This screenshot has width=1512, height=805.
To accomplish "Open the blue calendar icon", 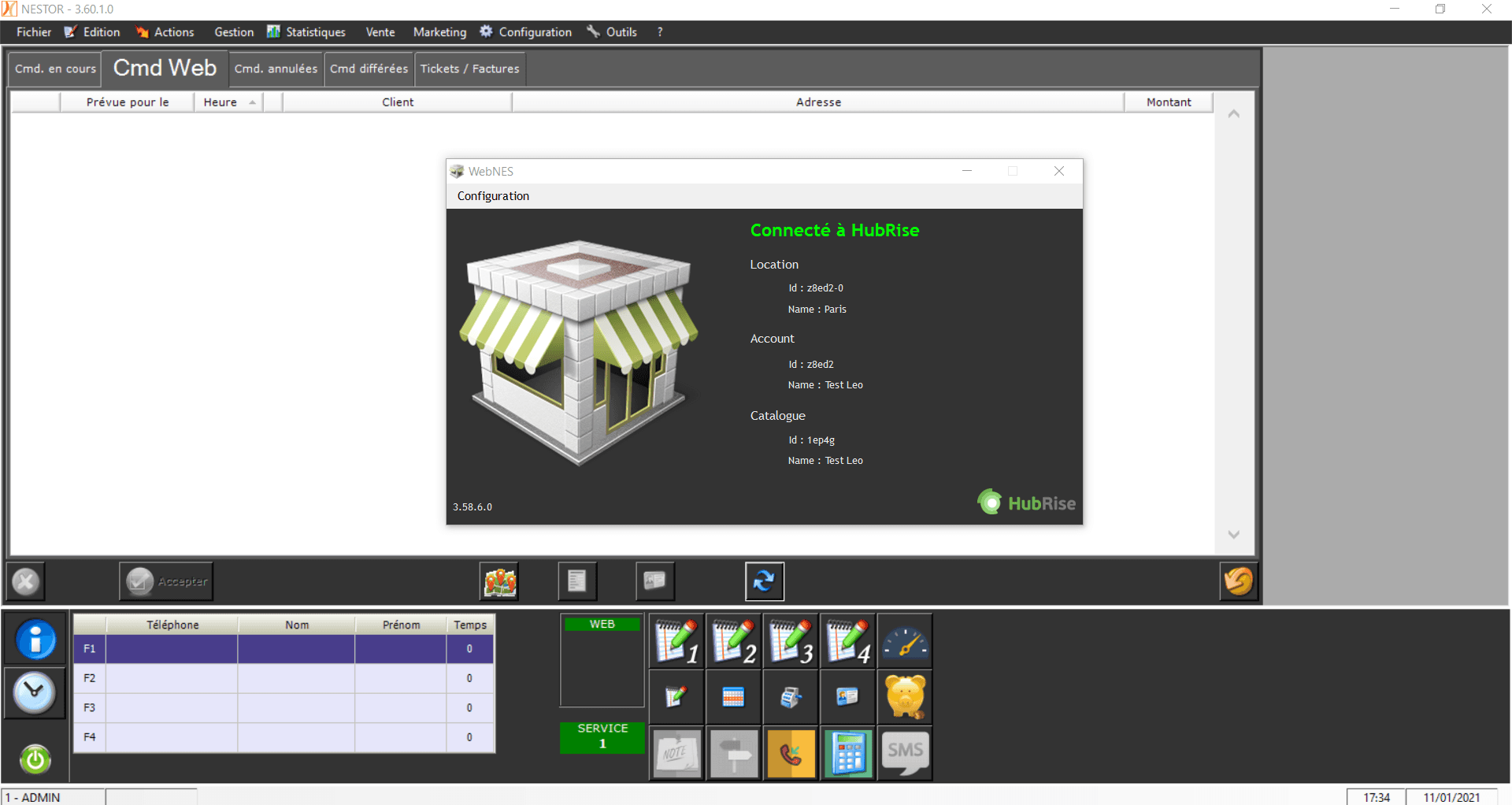I will pos(733,696).
